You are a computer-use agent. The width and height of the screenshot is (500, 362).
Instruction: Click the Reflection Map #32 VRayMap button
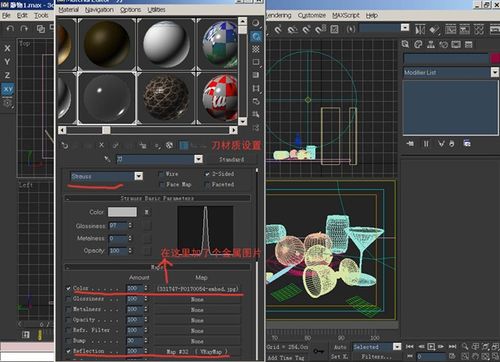197,351
